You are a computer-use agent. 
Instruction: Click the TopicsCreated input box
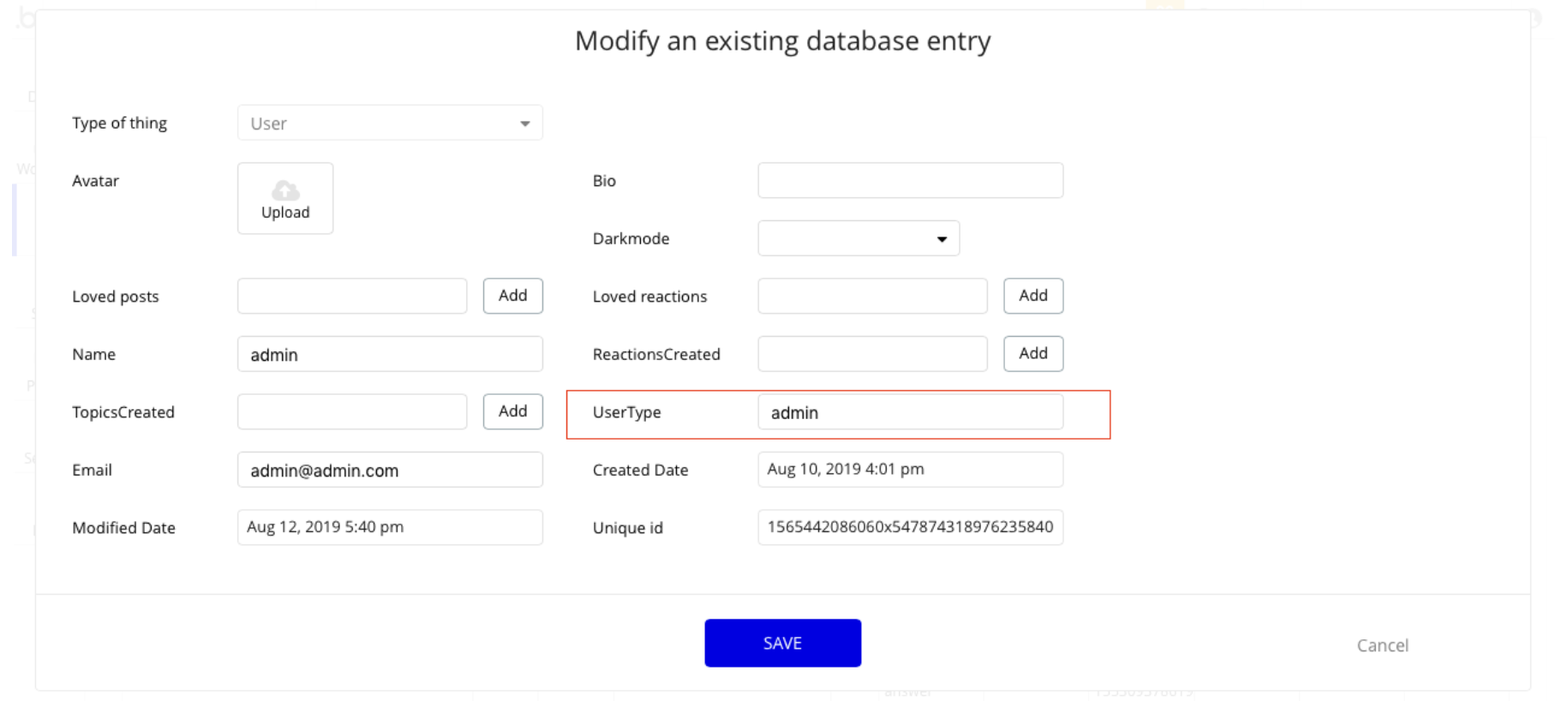[x=352, y=411]
